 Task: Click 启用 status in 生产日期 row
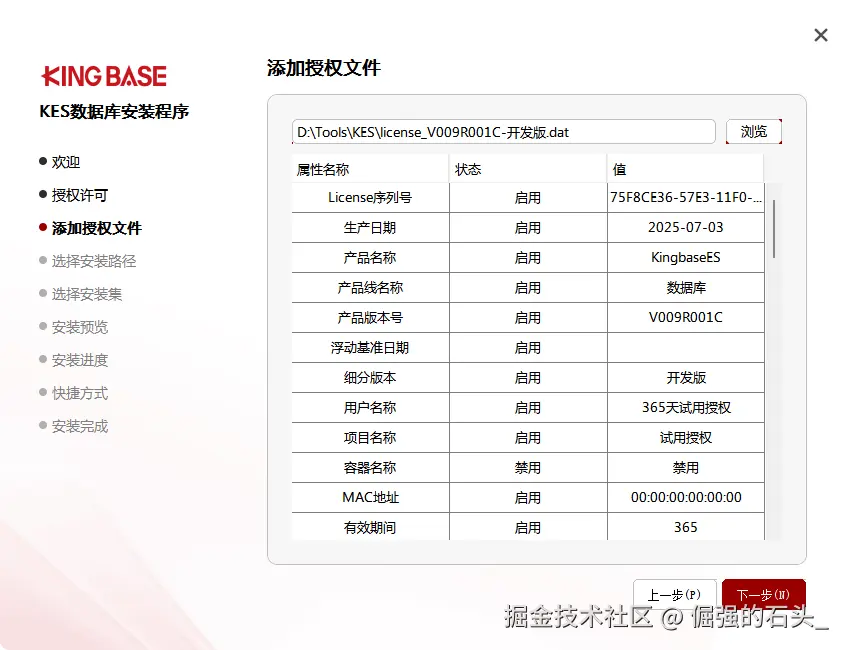pos(528,227)
